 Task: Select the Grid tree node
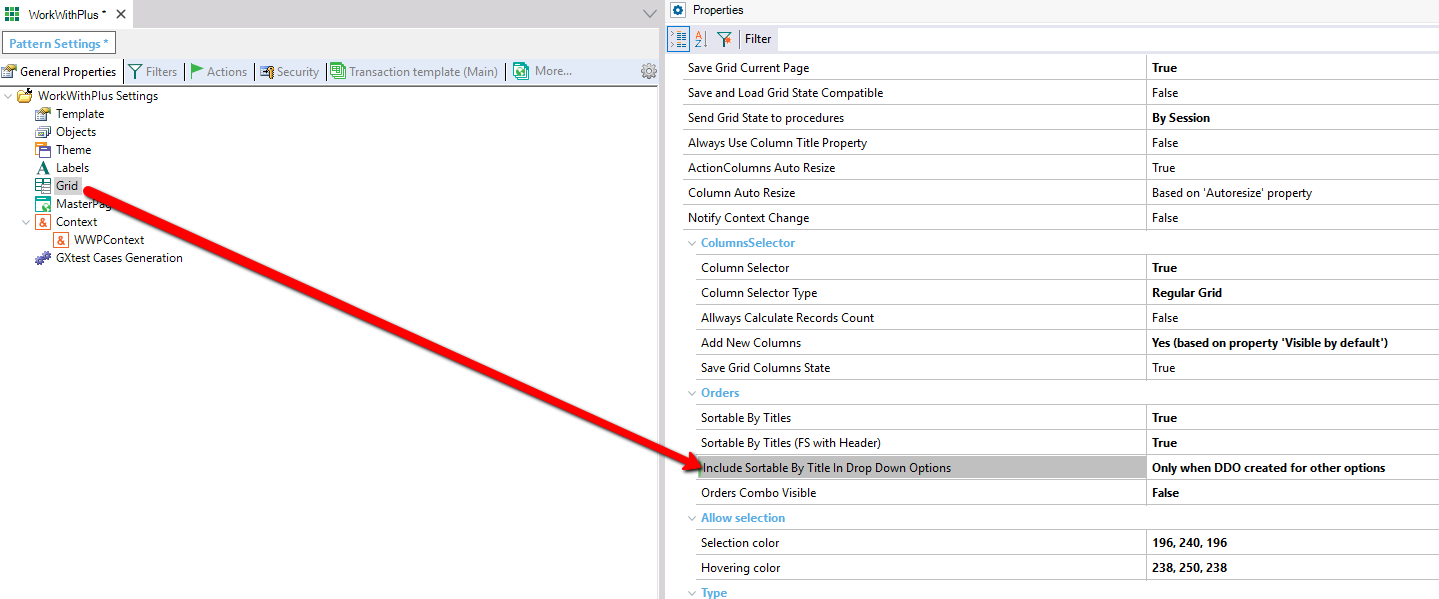click(67, 186)
